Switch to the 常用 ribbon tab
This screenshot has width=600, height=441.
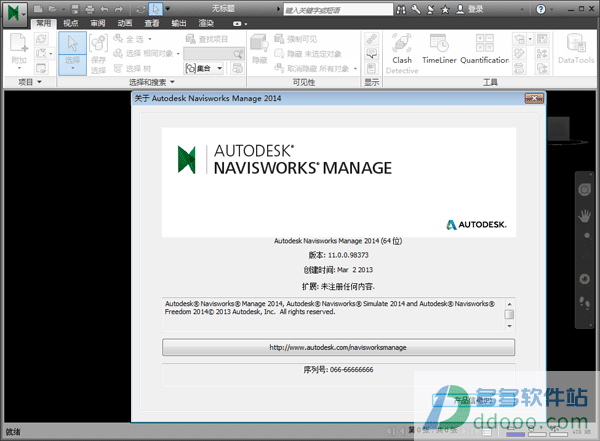(x=44, y=23)
